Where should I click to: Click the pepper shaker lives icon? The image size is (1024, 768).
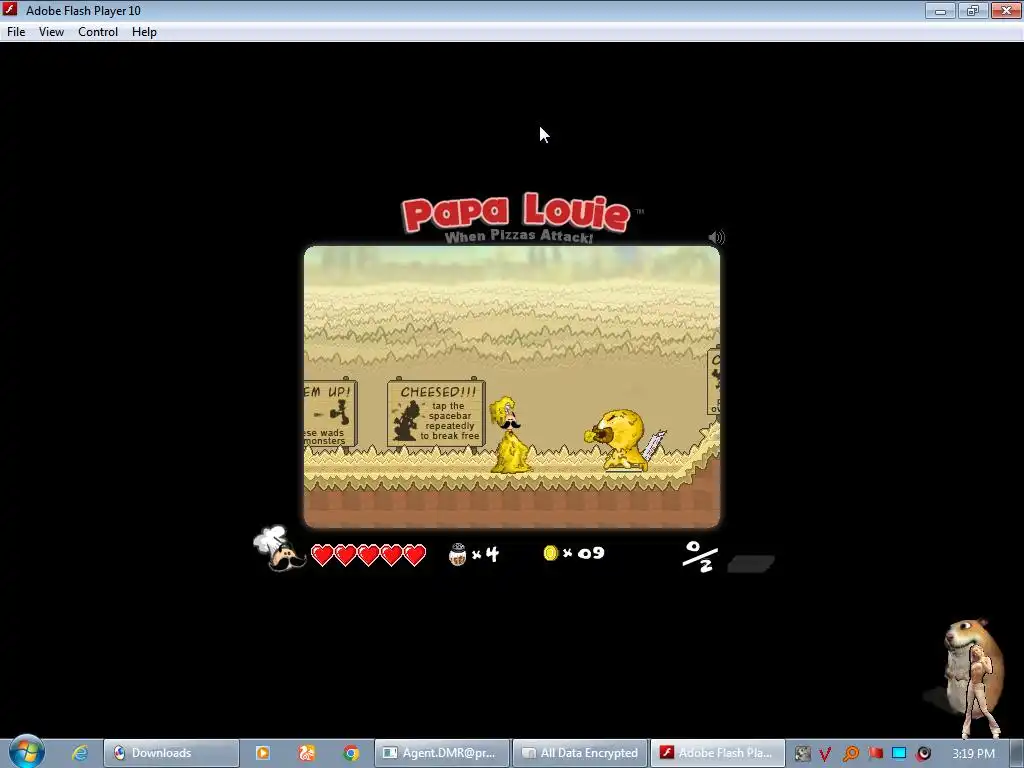[x=458, y=554]
